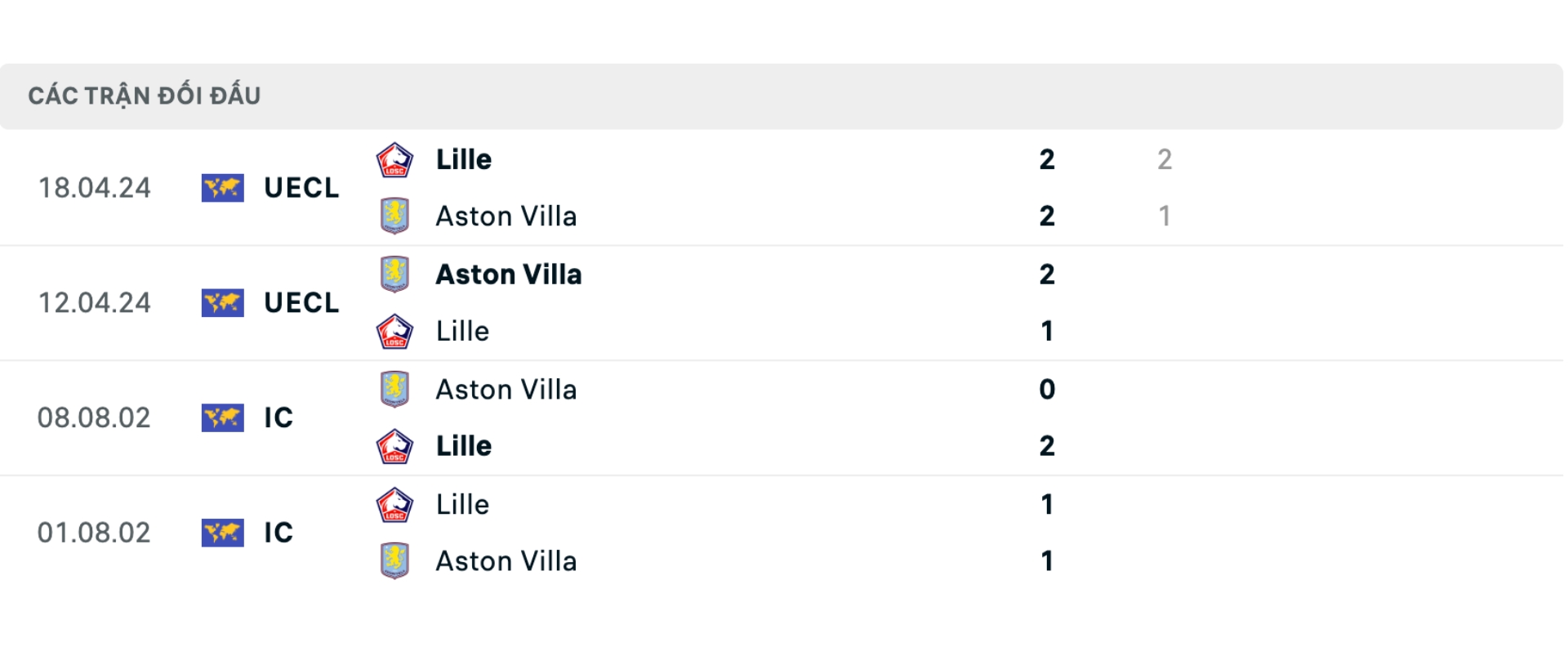This screenshot has height=647, width=1568.
Task: Click the world-map flag beside the 01.08.02 IC label
Action: tap(222, 533)
